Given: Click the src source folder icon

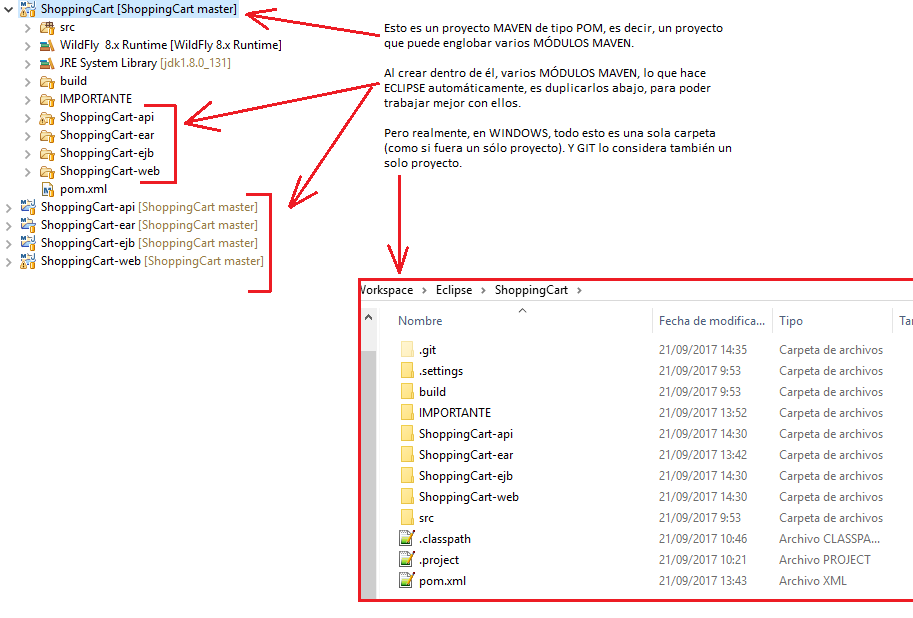Looking at the screenshot, I should click(x=47, y=27).
